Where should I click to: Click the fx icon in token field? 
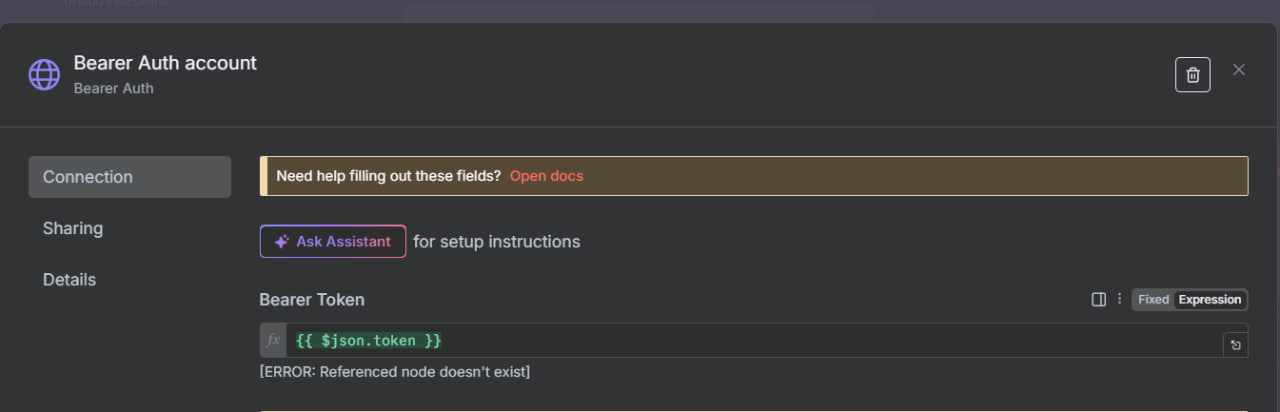click(273, 341)
